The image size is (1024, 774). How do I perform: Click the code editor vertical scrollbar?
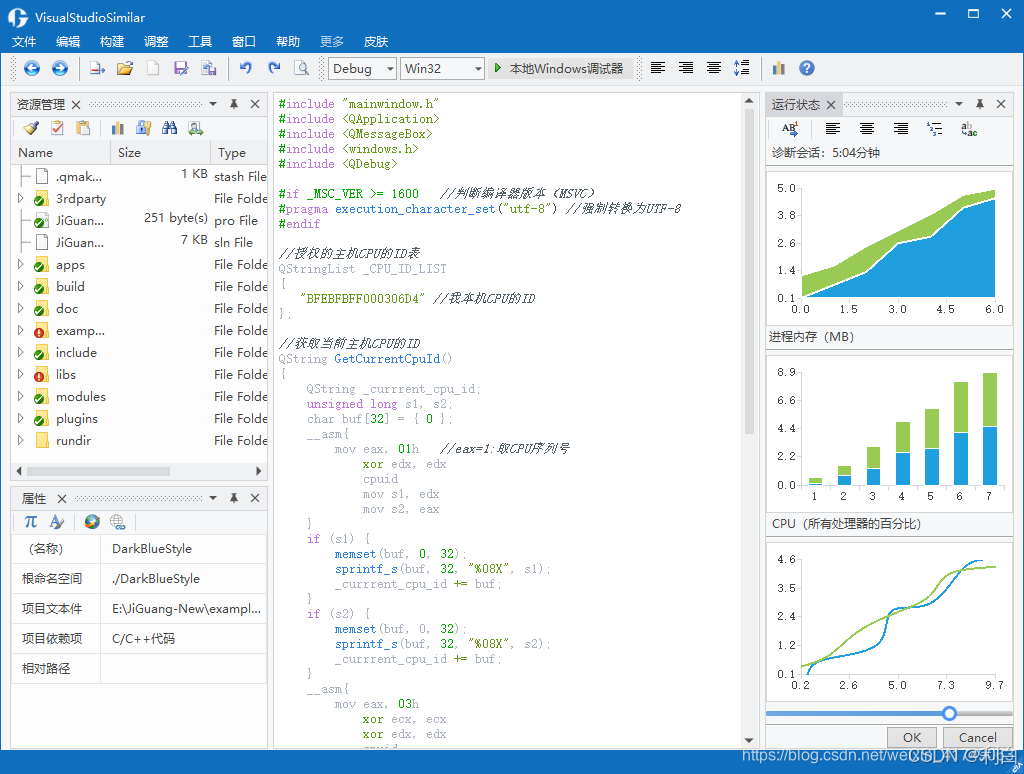click(x=749, y=272)
